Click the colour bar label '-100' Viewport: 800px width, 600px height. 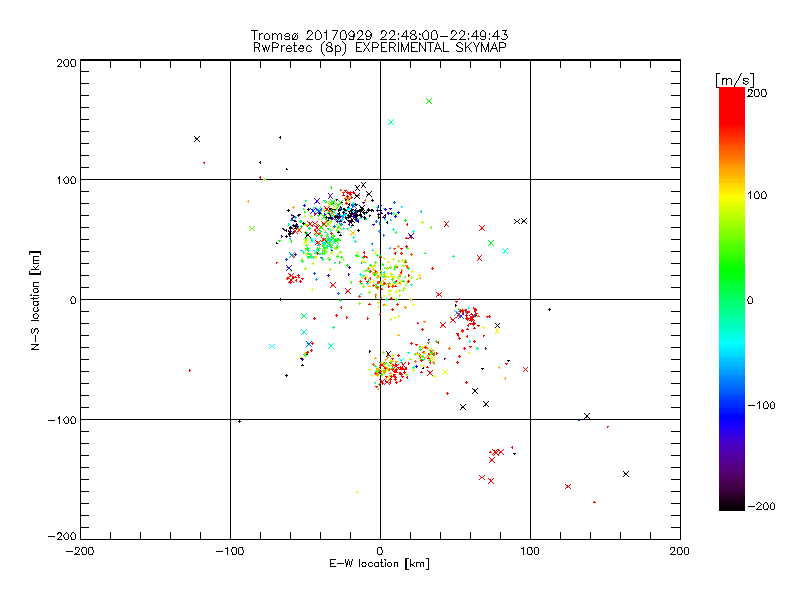761,406
